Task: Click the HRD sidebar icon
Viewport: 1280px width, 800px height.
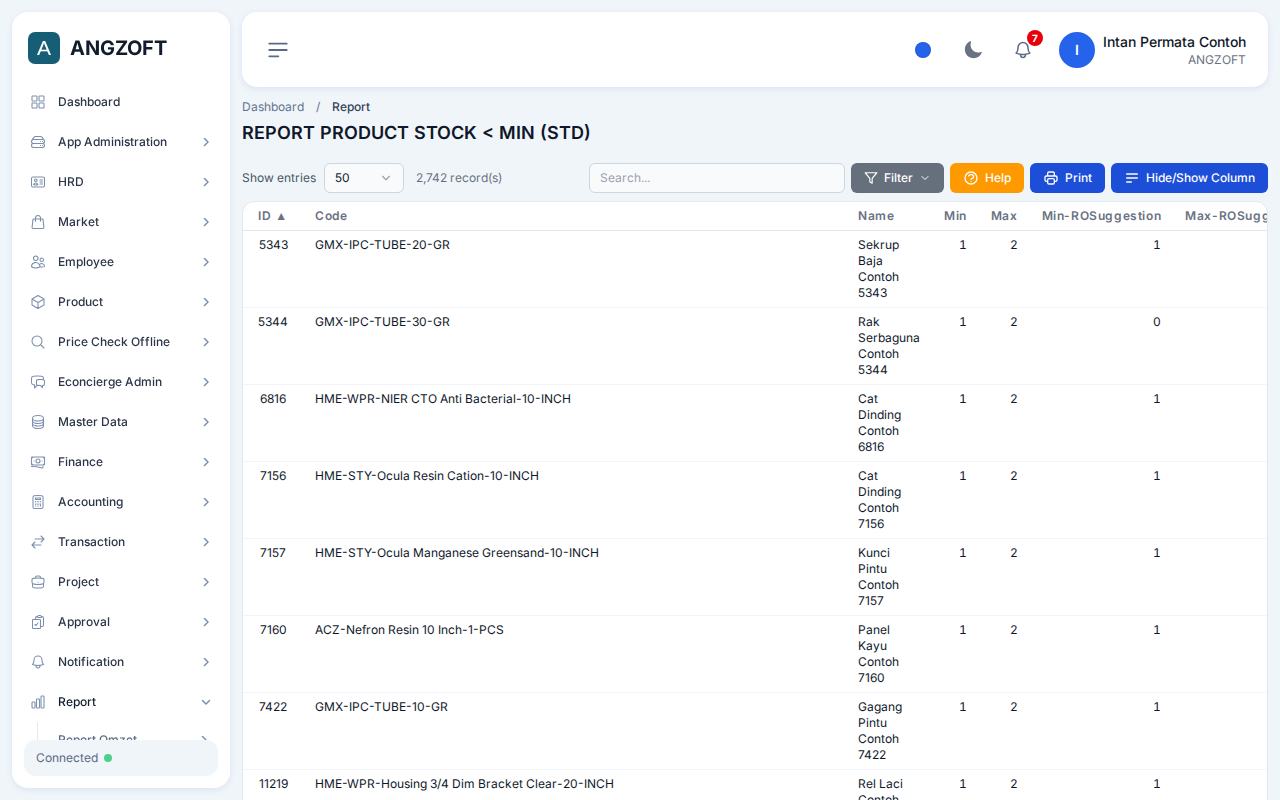Action: pos(38,182)
